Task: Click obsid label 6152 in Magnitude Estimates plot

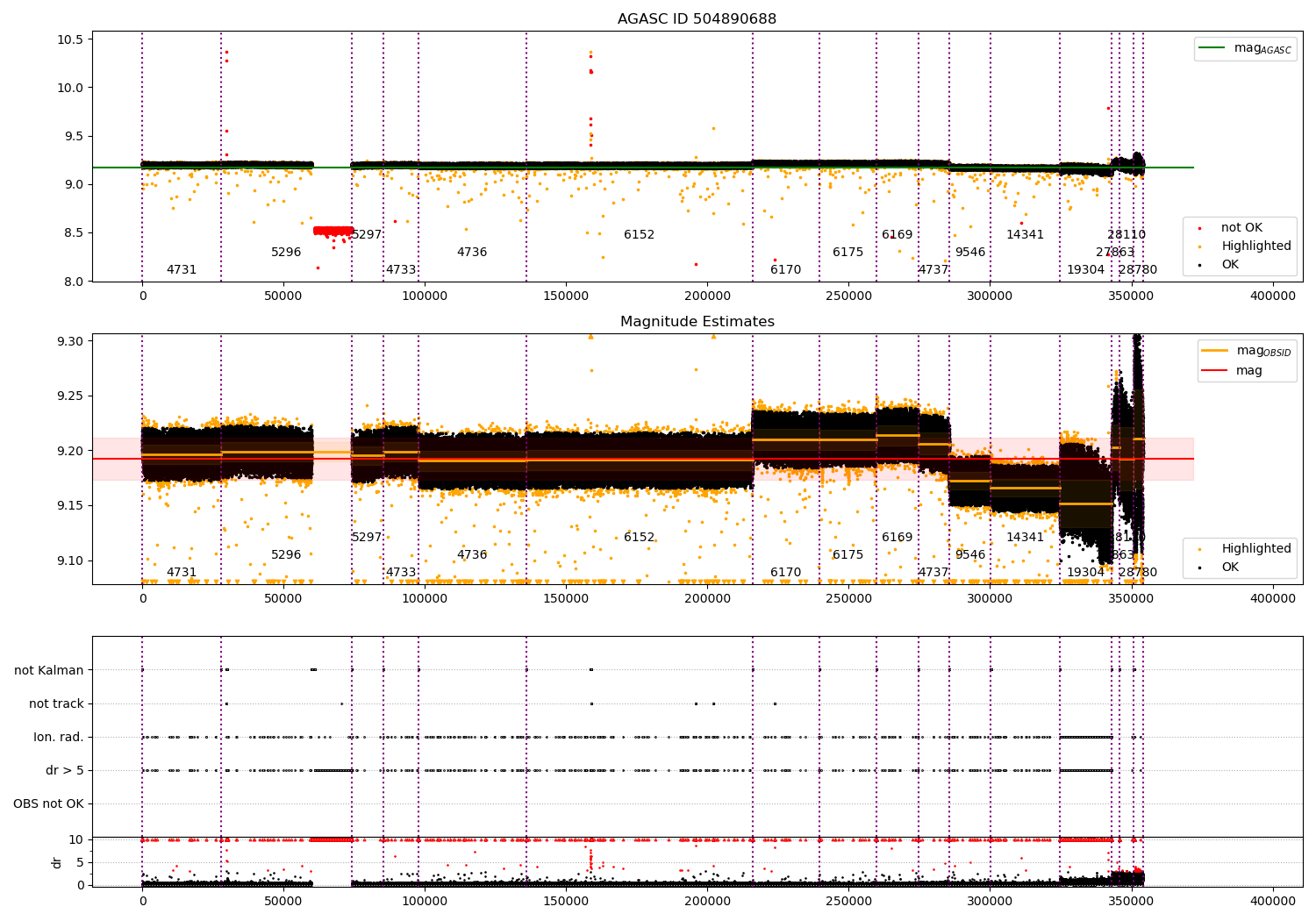Action: coord(640,538)
